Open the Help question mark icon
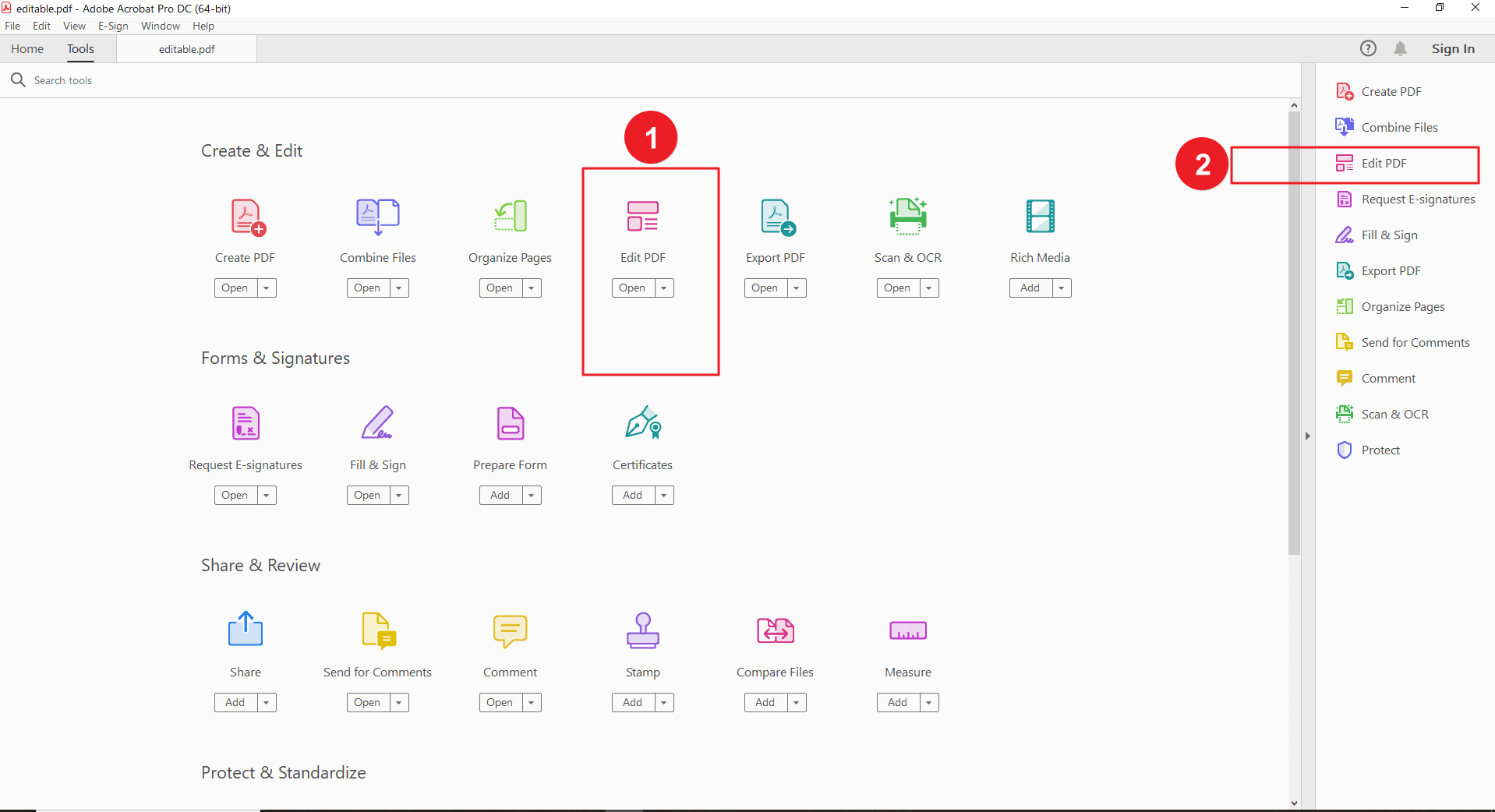This screenshot has height=812, width=1495. pyautogui.click(x=1368, y=48)
